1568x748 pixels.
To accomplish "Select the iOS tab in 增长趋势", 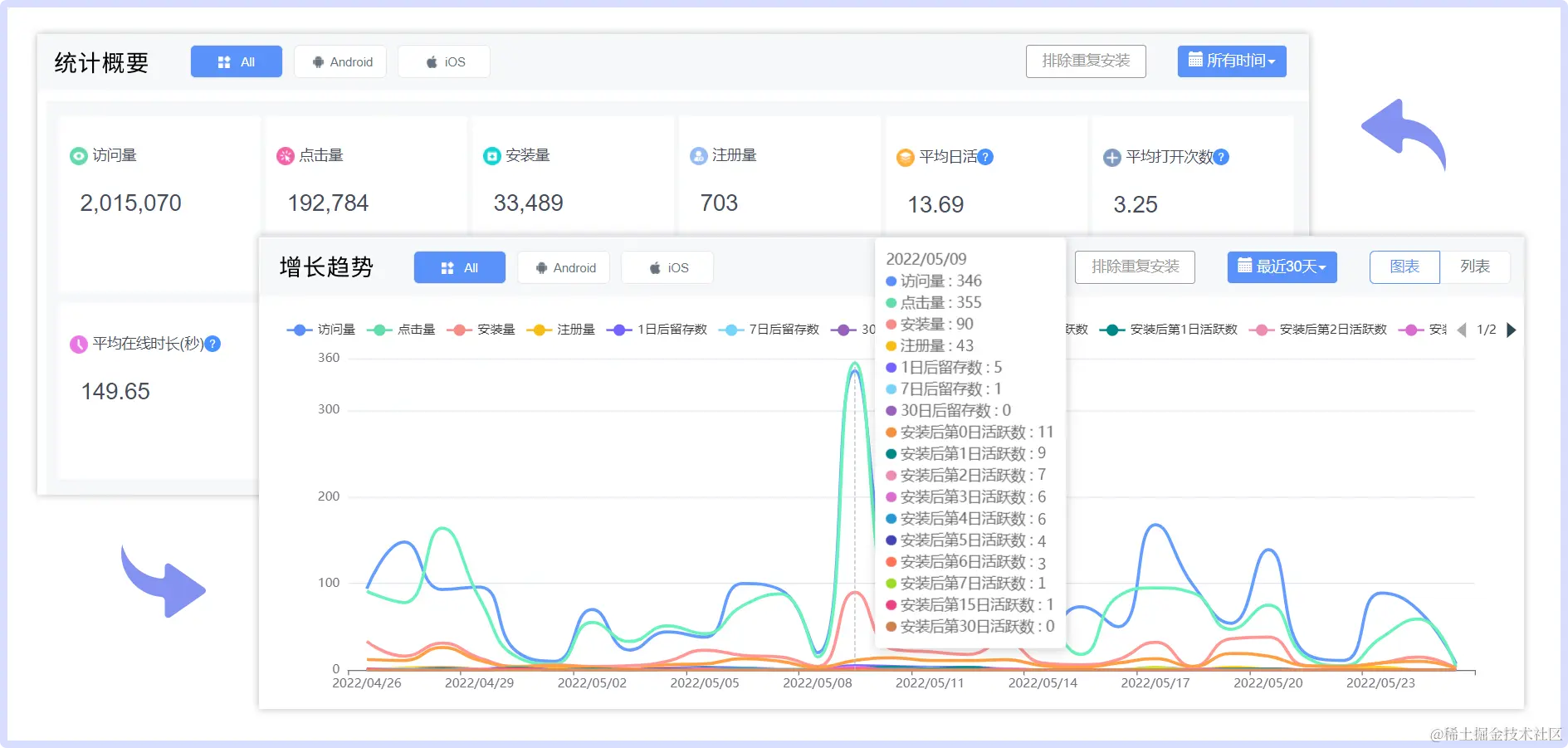I will click(667, 267).
